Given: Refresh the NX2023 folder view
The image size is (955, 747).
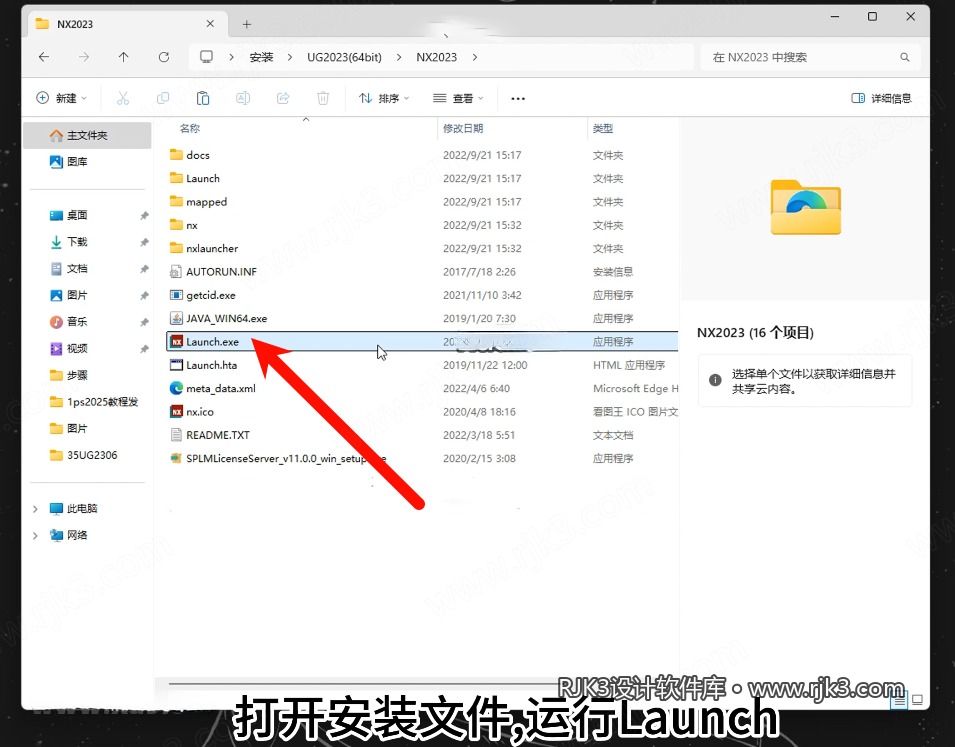Looking at the screenshot, I should coord(164,57).
